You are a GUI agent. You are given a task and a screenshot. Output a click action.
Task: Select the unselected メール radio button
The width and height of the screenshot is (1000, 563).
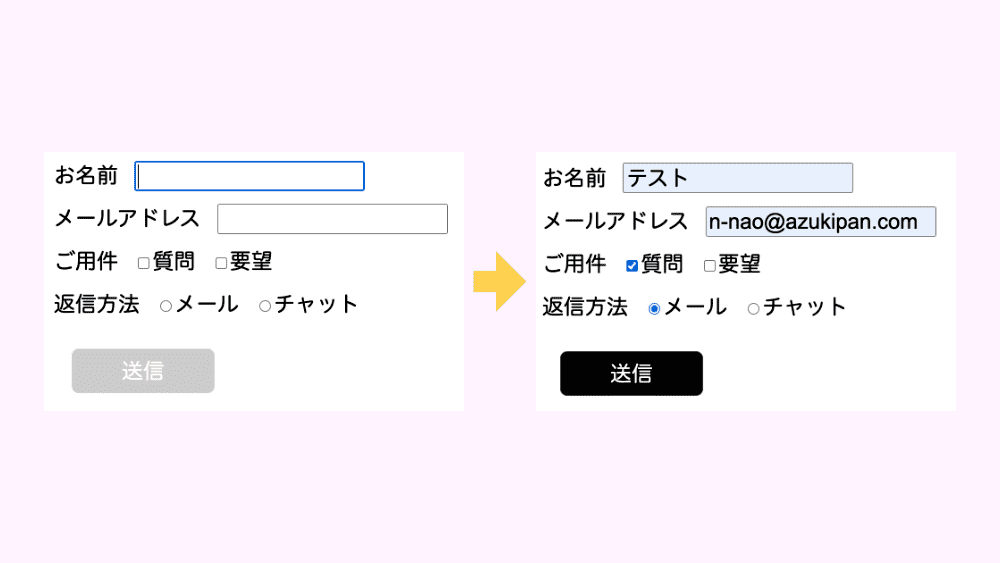pyautogui.click(x=166, y=306)
